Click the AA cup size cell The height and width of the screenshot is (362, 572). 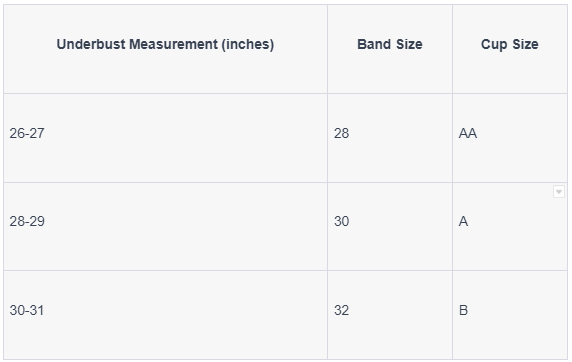pos(510,138)
